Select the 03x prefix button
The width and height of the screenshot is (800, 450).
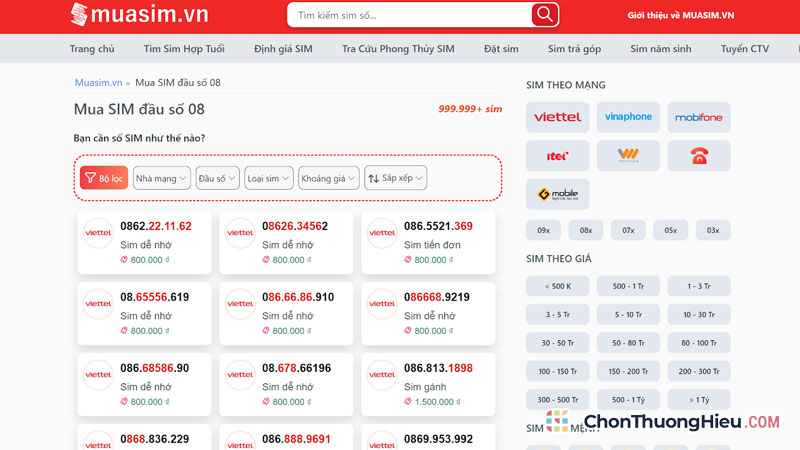click(x=713, y=231)
